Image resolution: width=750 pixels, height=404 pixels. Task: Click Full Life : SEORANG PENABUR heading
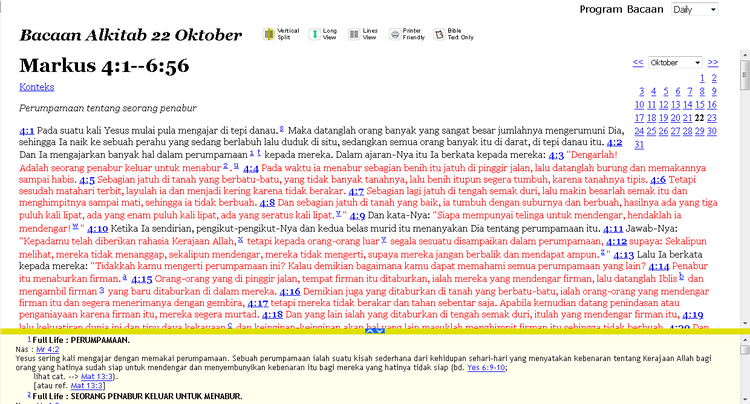pyautogui.click(x=137, y=396)
